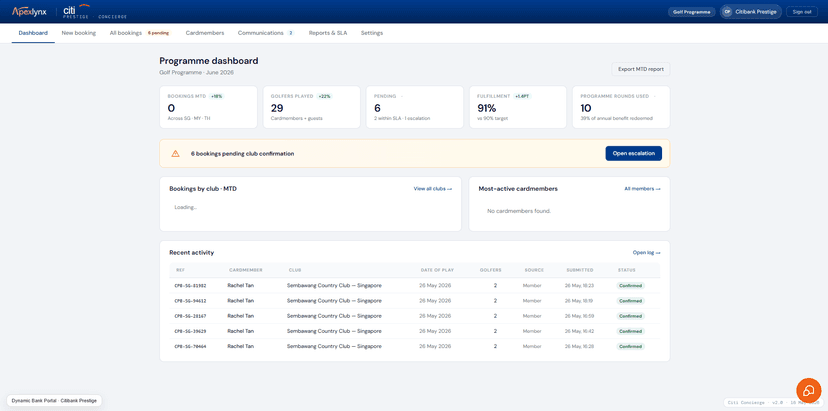Select the Reports & SLA tab
The height and width of the screenshot is (411, 828).
328,33
